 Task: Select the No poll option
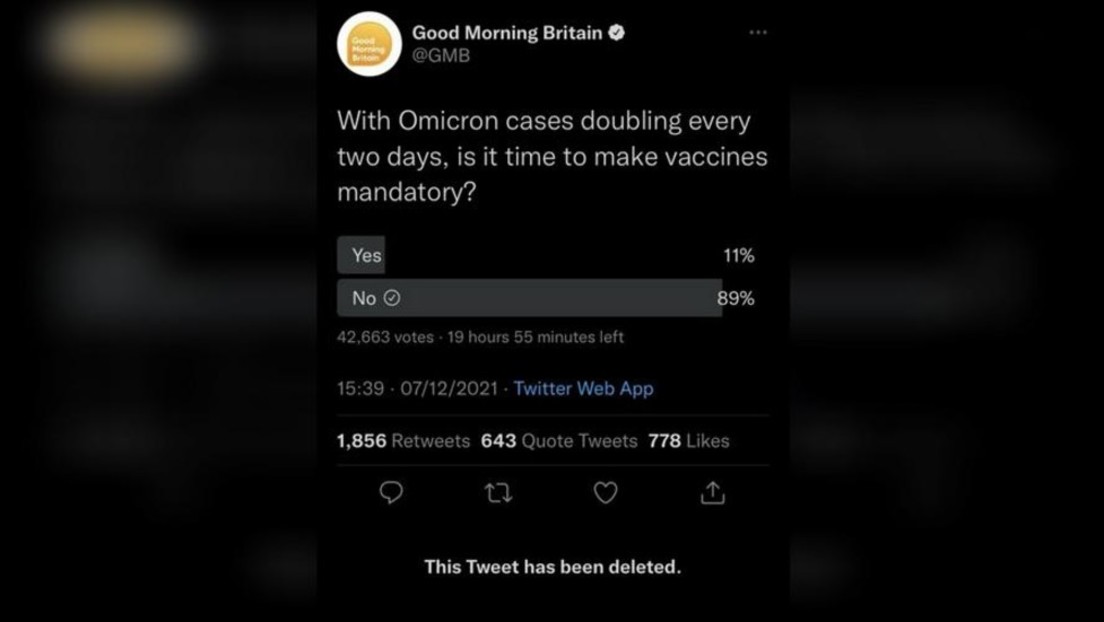[x=364, y=298]
